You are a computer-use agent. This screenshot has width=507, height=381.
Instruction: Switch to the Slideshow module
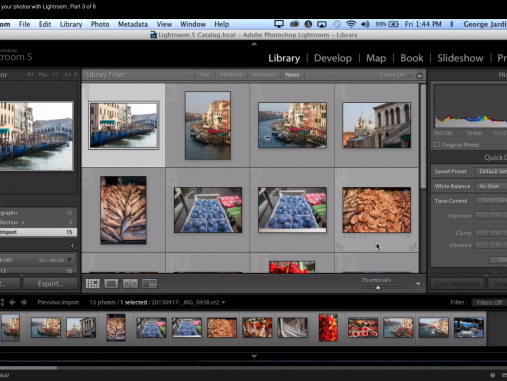[460, 58]
